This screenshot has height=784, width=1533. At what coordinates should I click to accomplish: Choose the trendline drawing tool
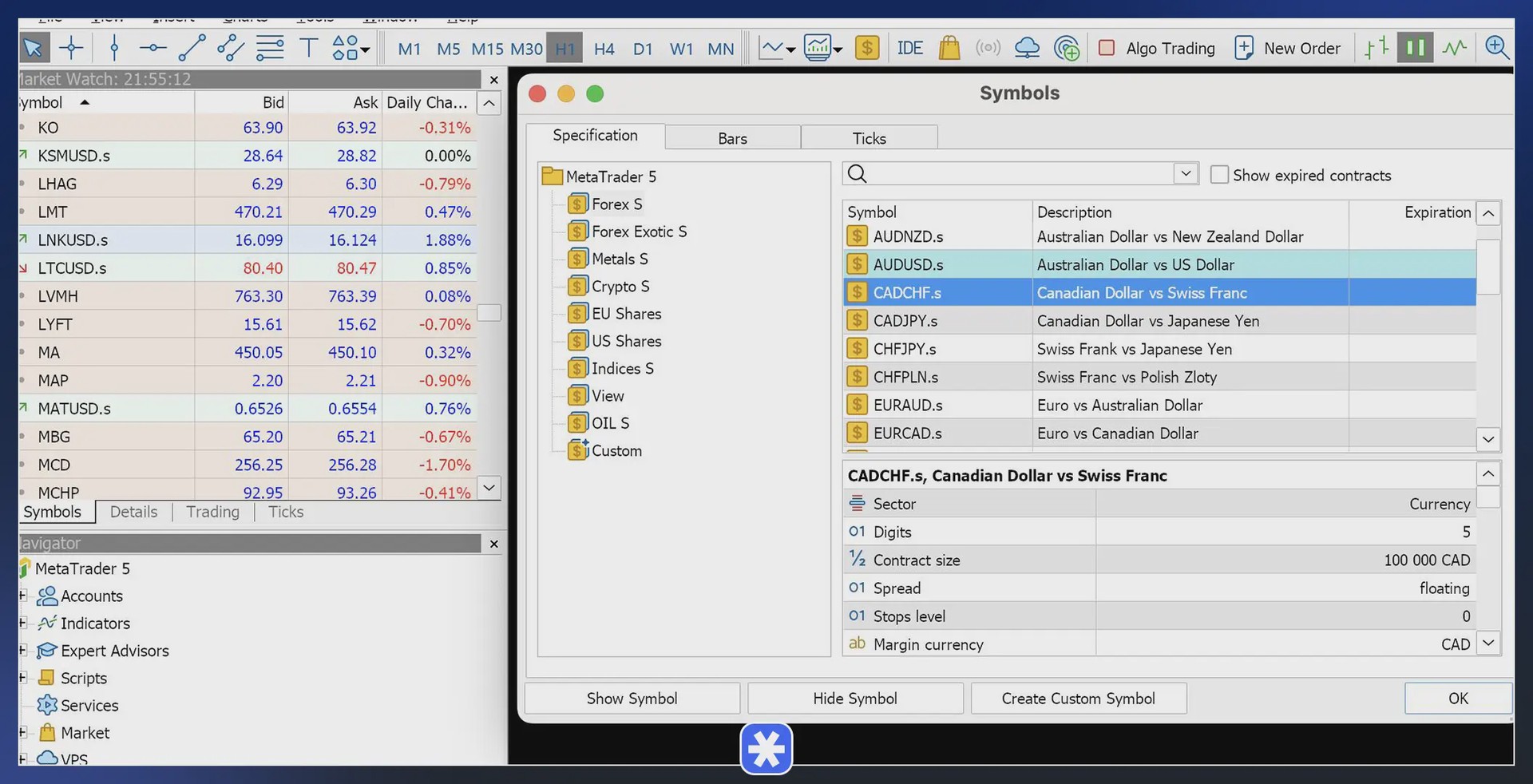pos(192,48)
